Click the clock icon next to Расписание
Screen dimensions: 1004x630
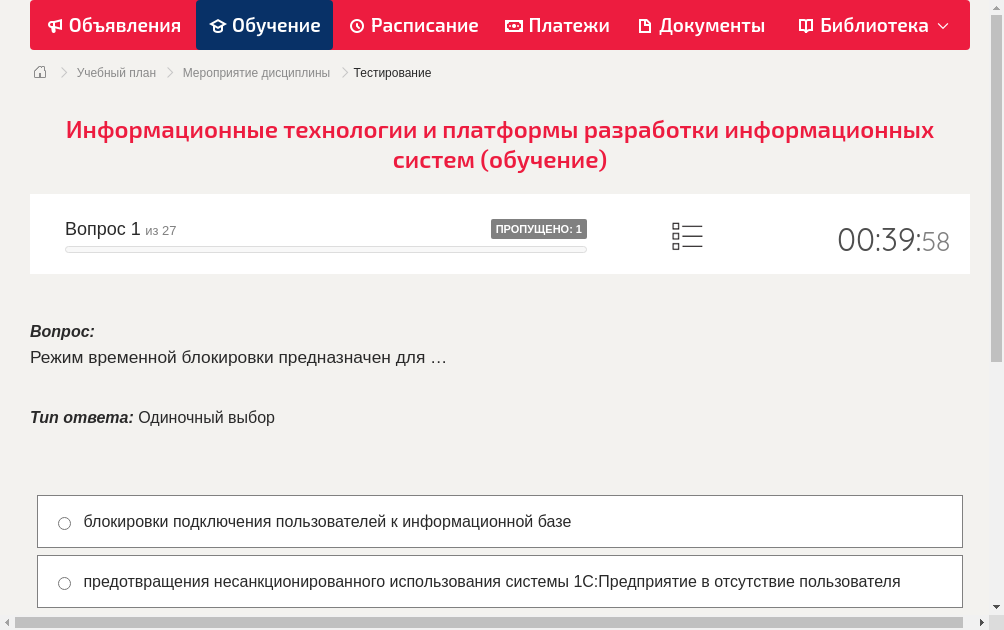355,25
